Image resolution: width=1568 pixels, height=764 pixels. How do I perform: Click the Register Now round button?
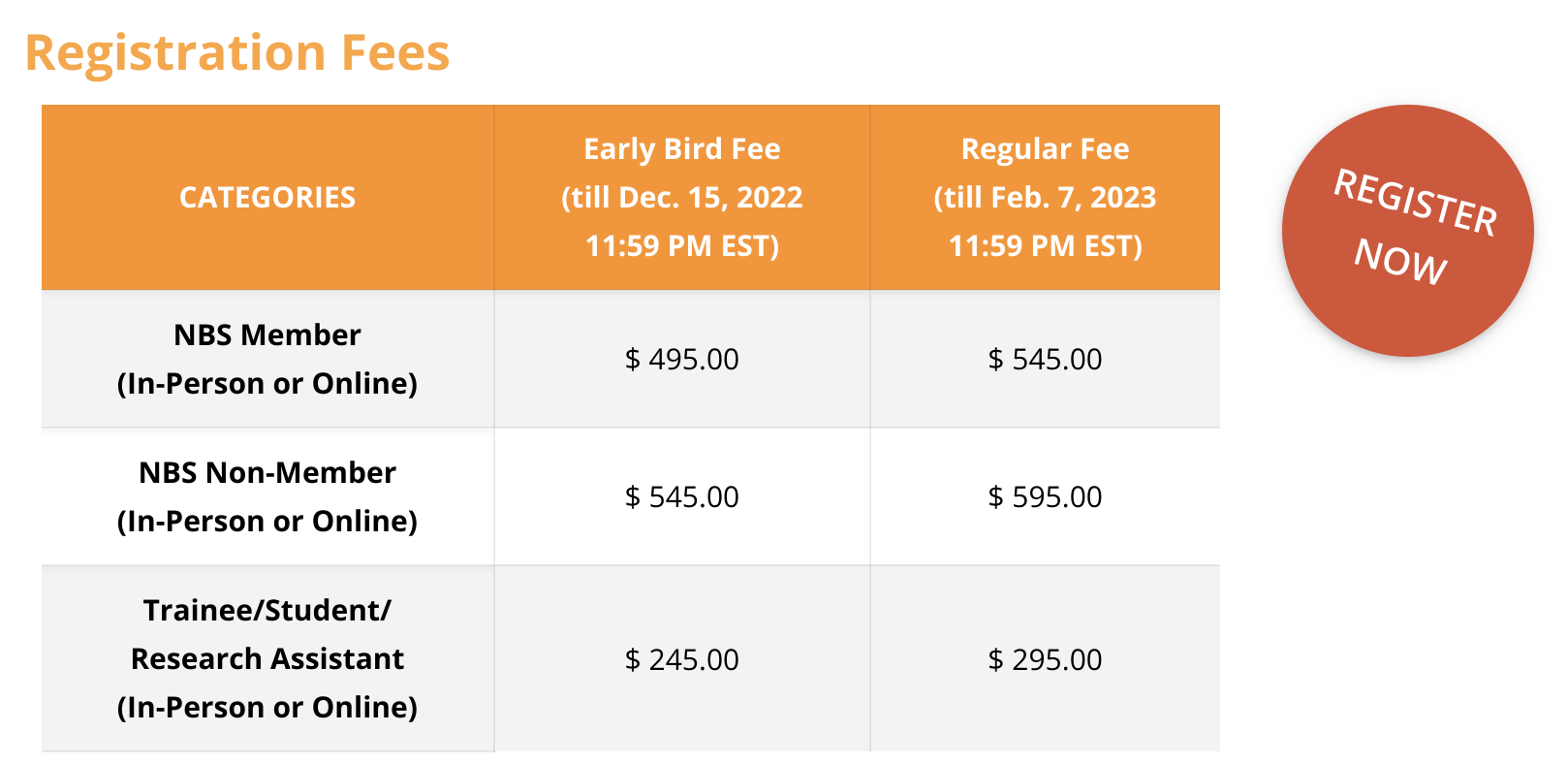click(x=1407, y=231)
